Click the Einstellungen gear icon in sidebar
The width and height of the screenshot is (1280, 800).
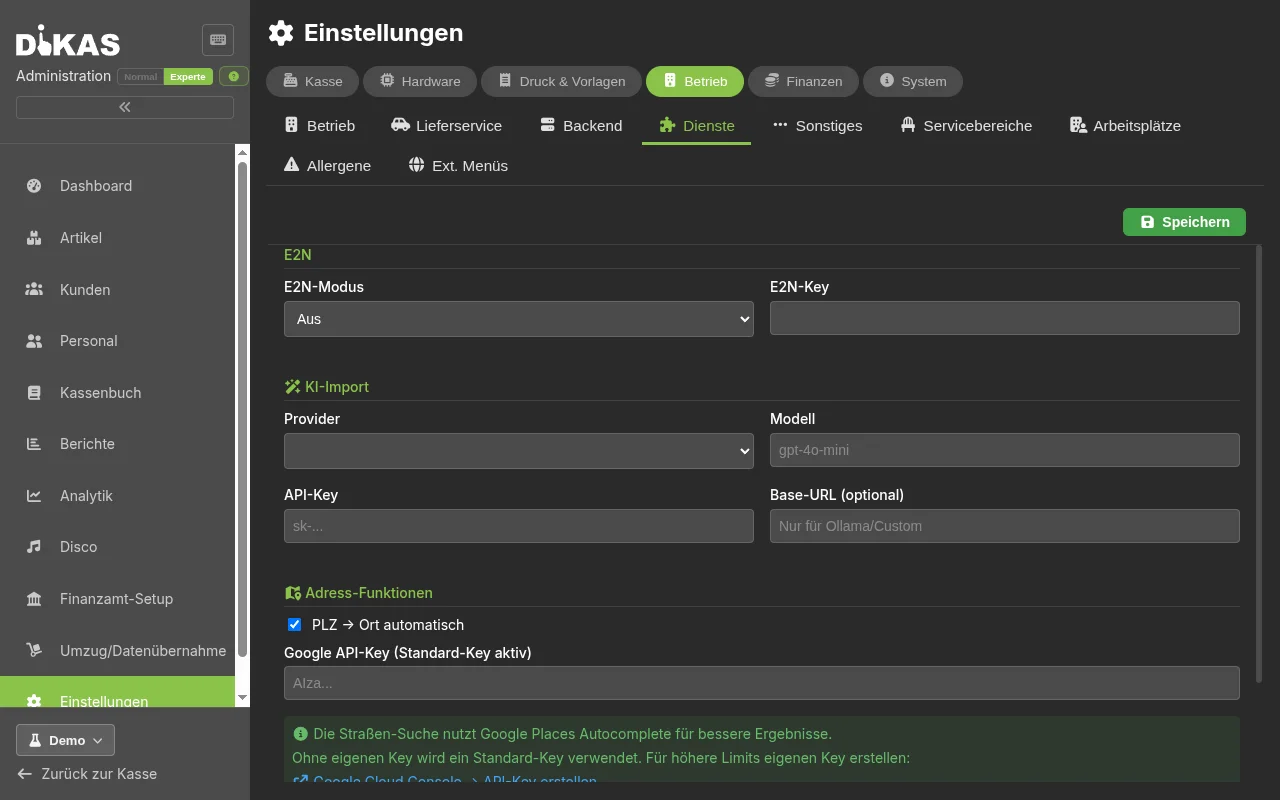pos(34,702)
